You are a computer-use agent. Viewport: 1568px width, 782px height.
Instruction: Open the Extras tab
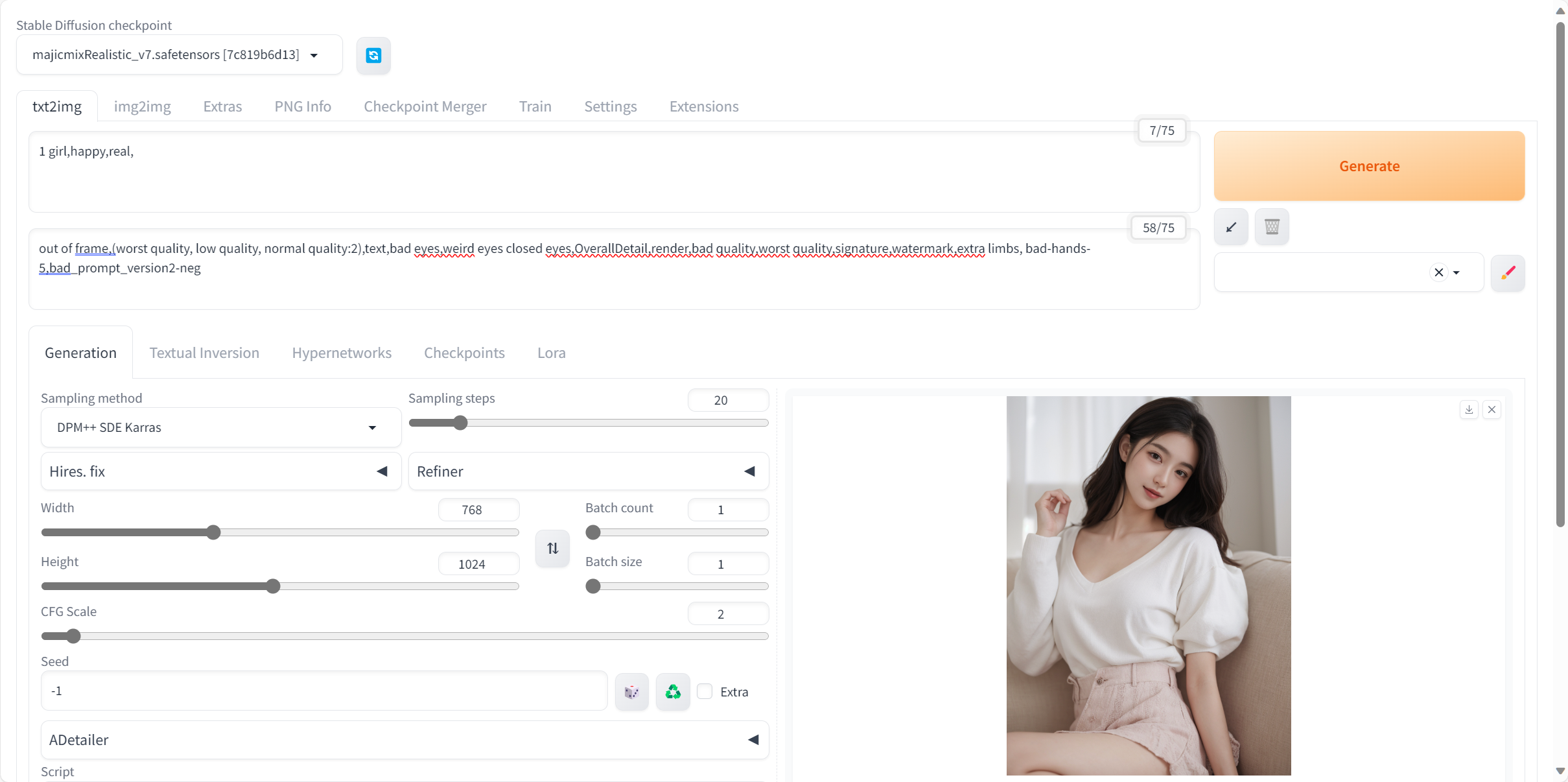pos(222,106)
